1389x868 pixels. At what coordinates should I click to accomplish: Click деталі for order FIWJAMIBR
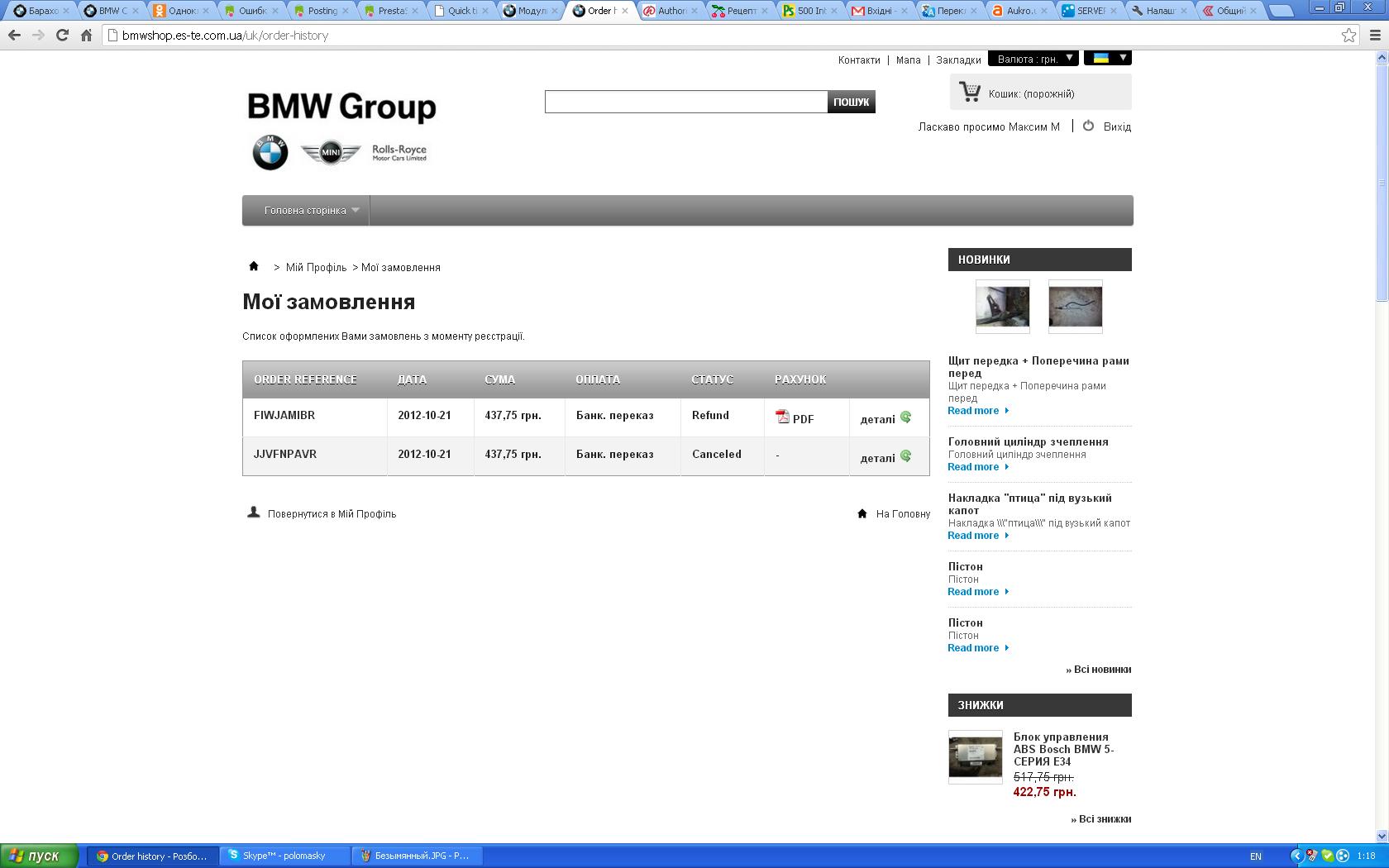(x=877, y=419)
